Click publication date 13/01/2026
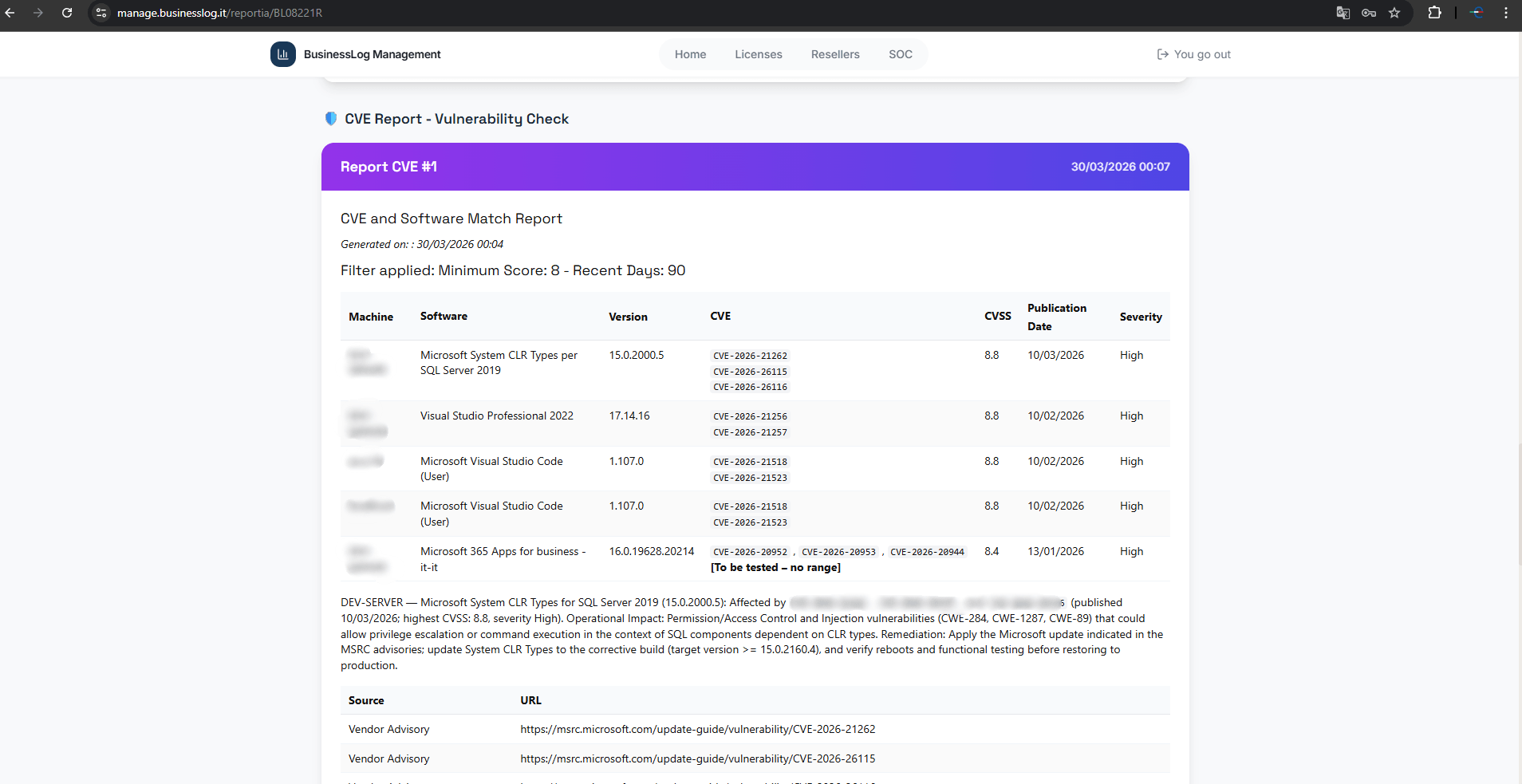The image size is (1522, 784). pos(1055,551)
